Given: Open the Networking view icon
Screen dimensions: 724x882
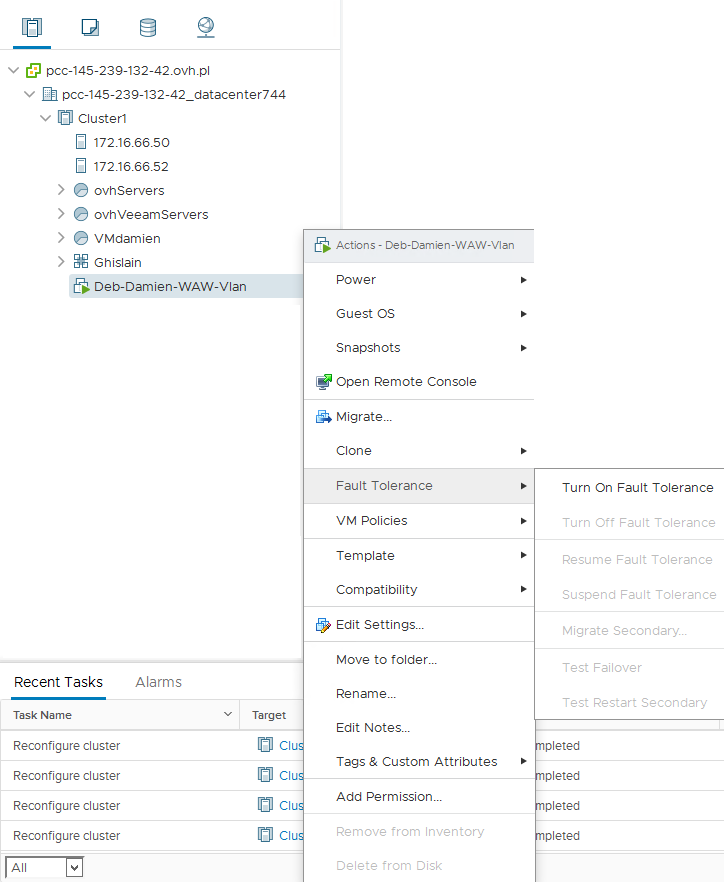Looking at the screenshot, I should coord(205,27).
